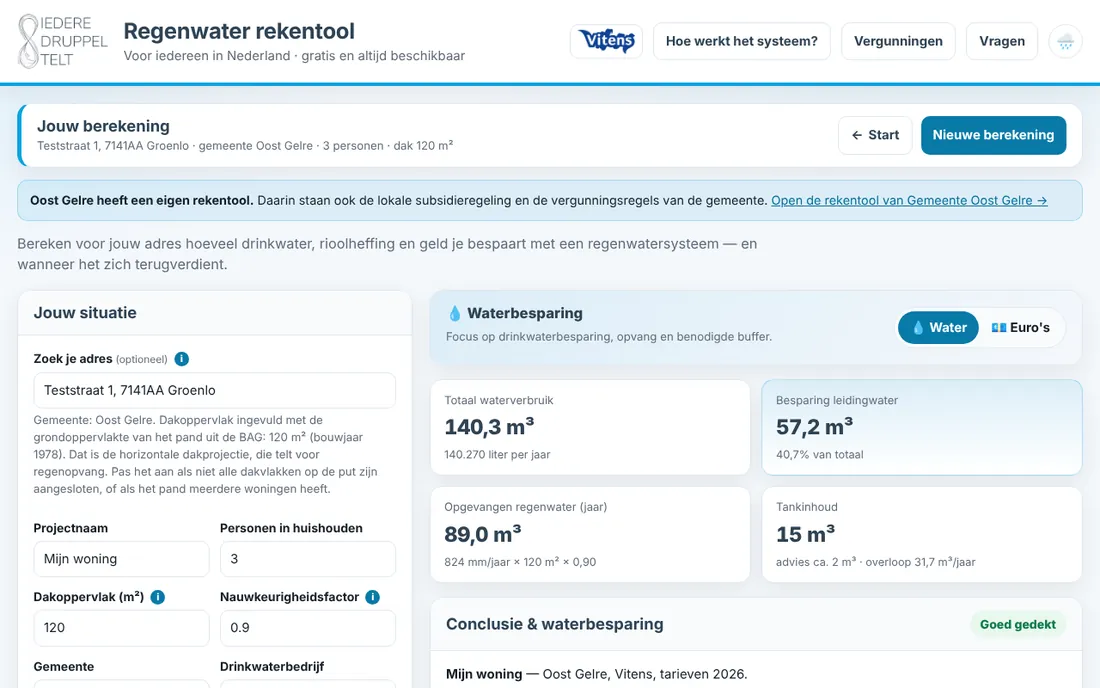Switch results view to Water
The width and height of the screenshot is (1100, 688).
click(x=938, y=328)
